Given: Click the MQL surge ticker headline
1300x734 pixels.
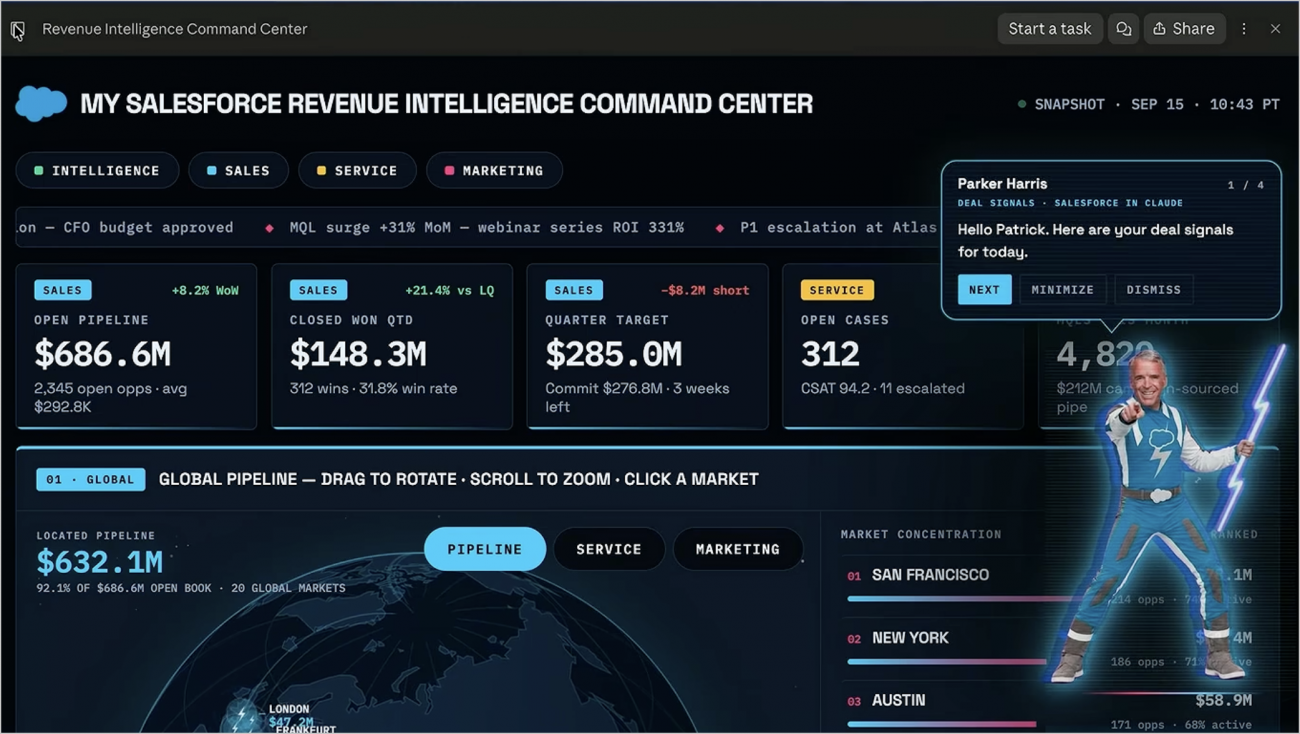Looking at the screenshot, I should point(487,228).
